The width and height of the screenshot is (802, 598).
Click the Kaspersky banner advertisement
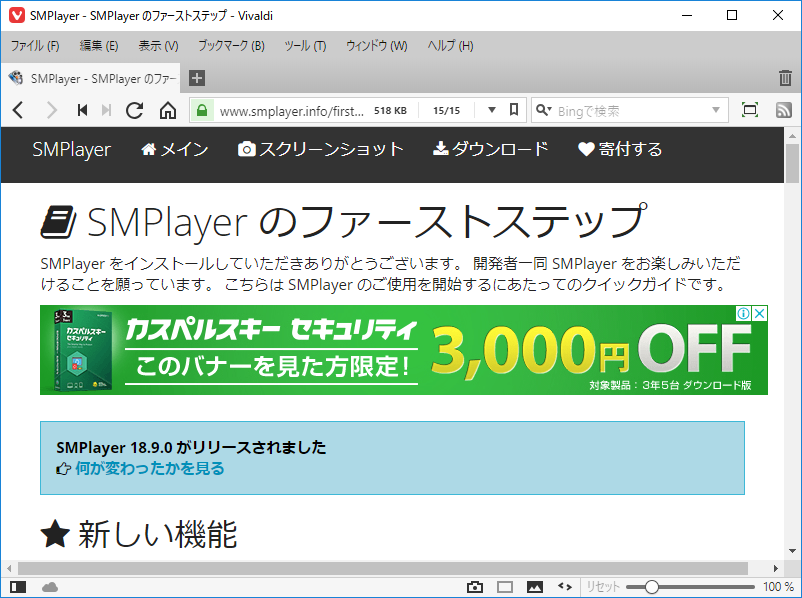[404, 350]
